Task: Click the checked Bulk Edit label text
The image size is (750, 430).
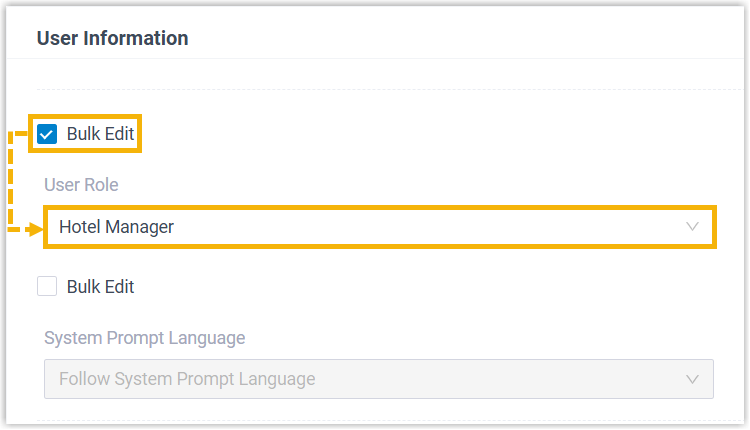Action: click(100, 133)
